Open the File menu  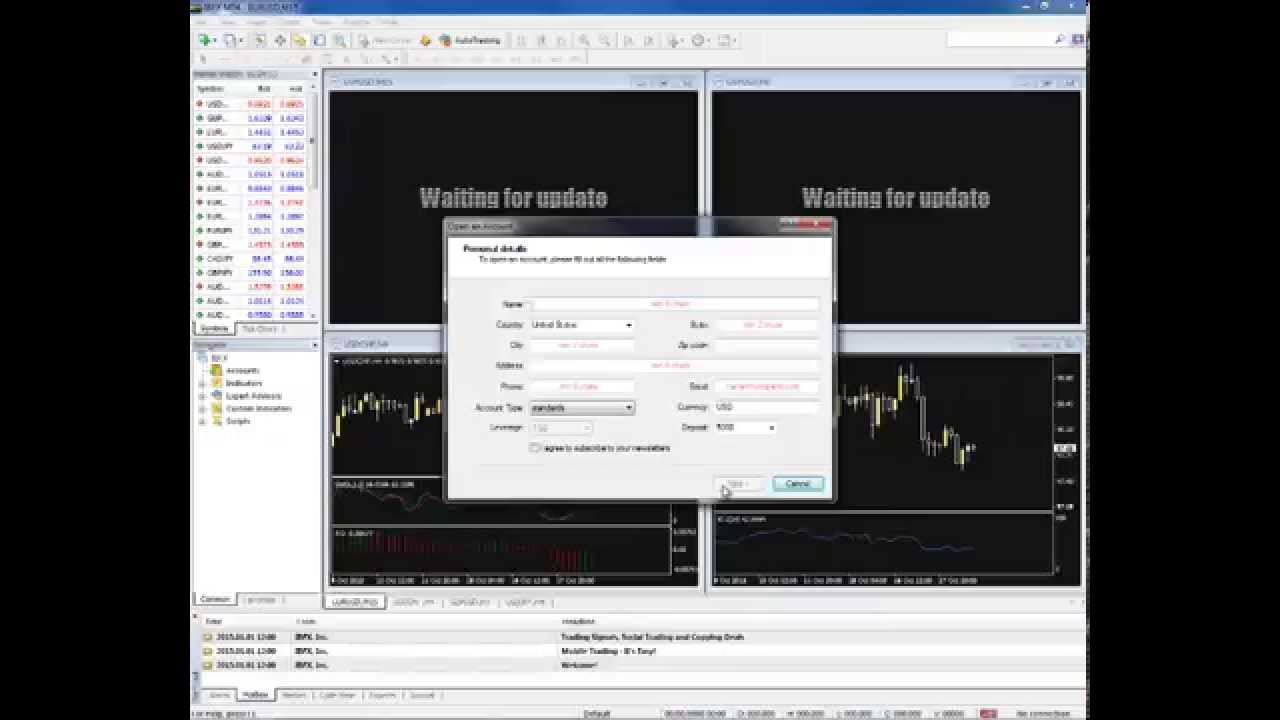[x=201, y=22]
